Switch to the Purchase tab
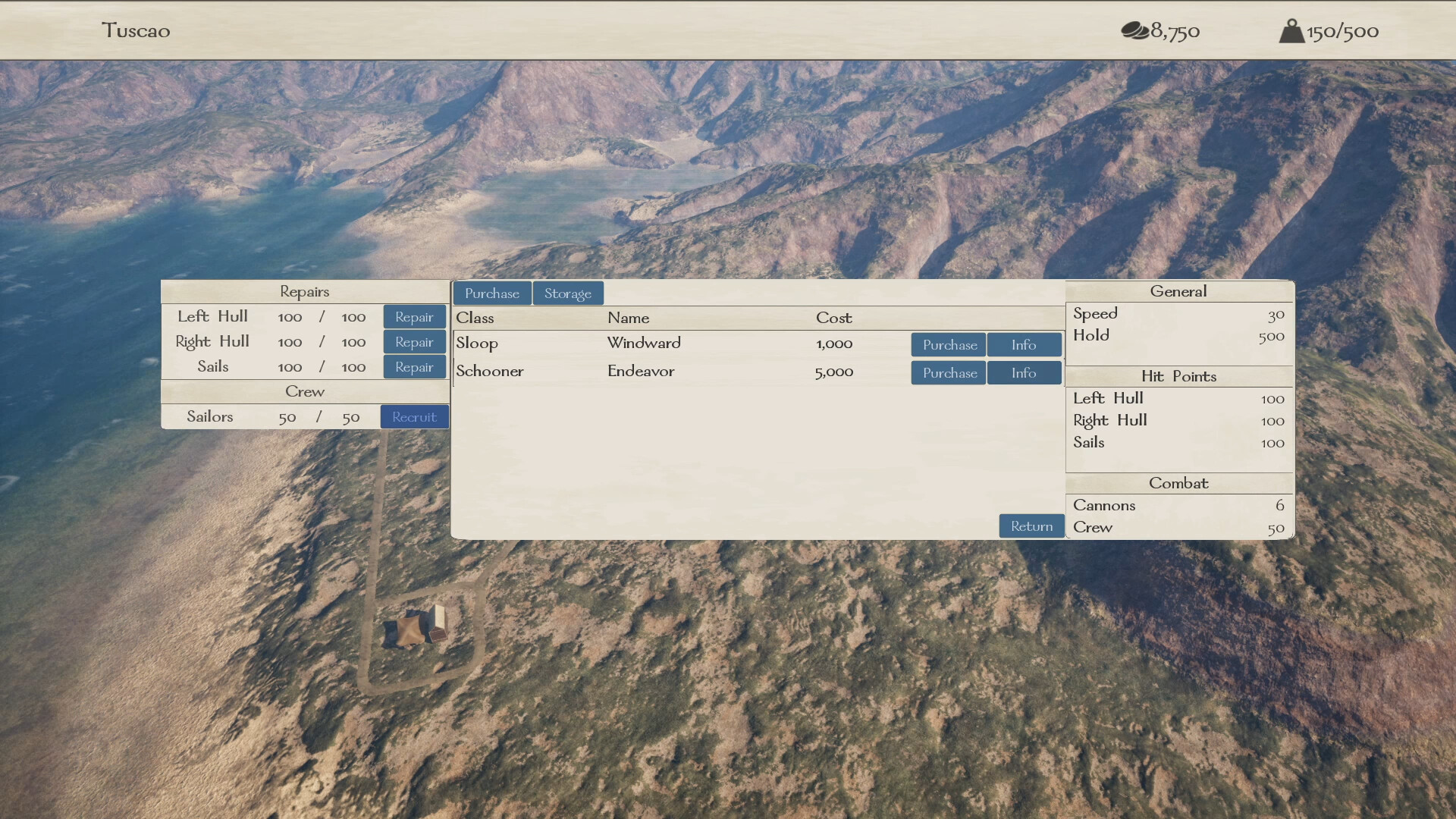The image size is (1456, 819). 491,293
